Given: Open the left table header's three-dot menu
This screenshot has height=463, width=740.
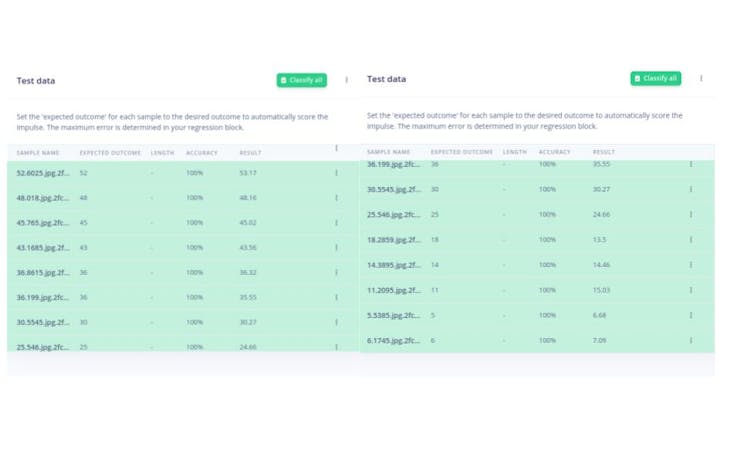Looking at the screenshot, I should click(x=336, y=148).
